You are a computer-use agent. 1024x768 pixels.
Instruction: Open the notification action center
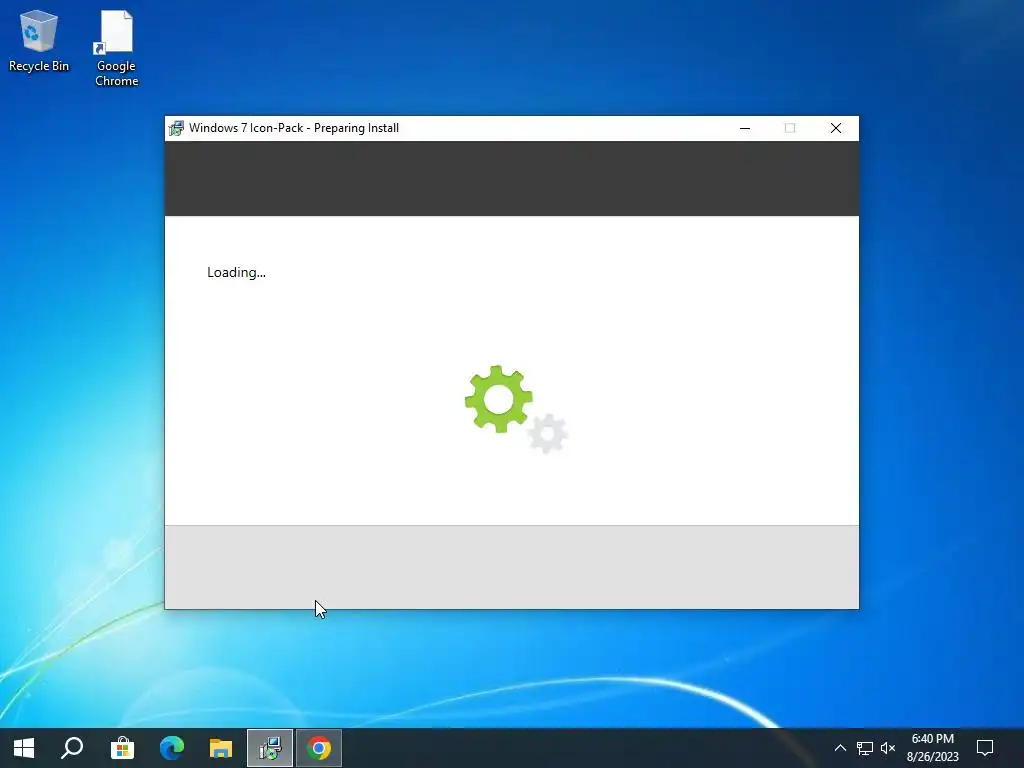(x=985, y=748)
